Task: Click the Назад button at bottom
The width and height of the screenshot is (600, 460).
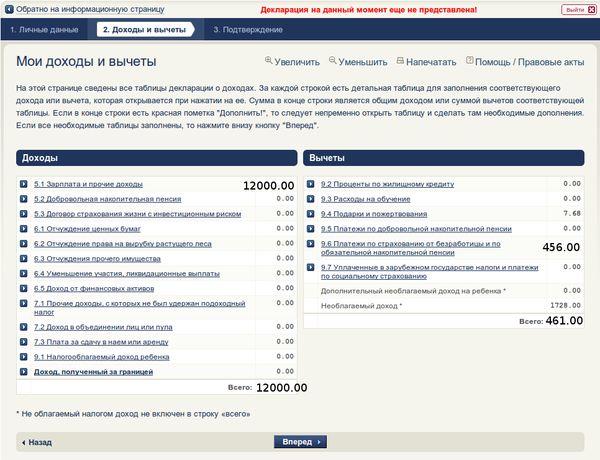Action: [37, 442]
